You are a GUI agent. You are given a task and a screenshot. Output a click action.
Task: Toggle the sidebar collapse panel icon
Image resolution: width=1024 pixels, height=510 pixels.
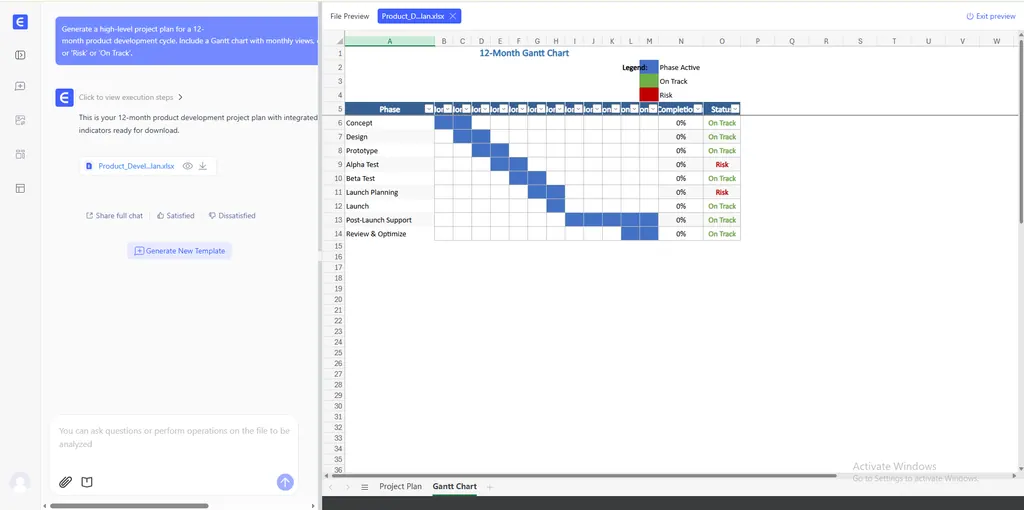[x=20, y=55]
